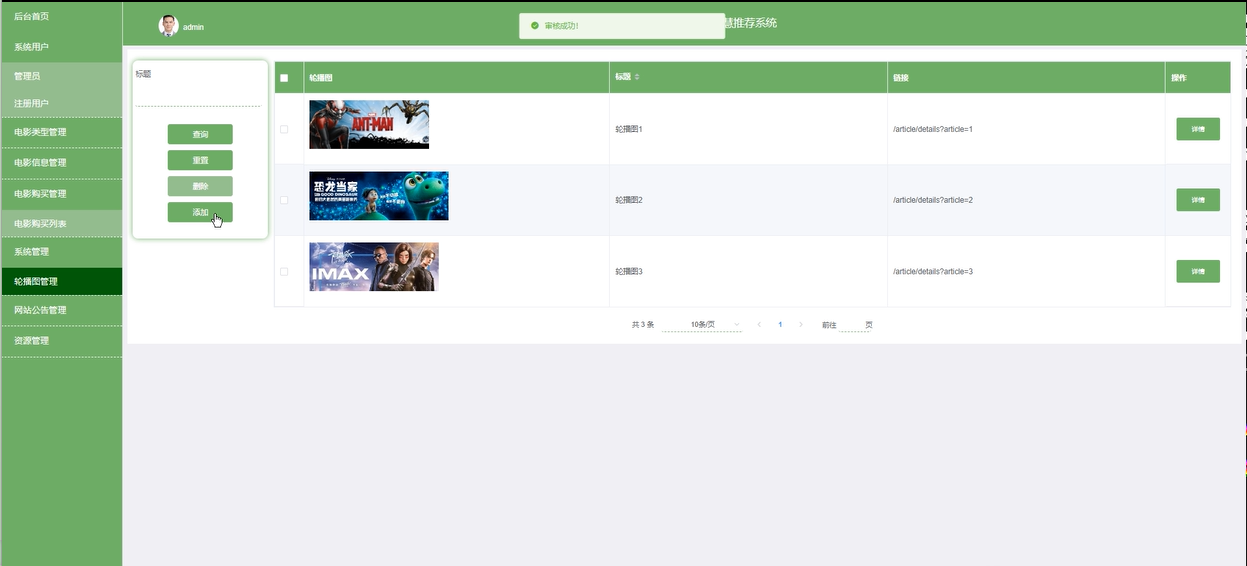The height and width of the screenshot is (566, 1247).
Task: Go to previous page arrow
Action: coord(759,325)
